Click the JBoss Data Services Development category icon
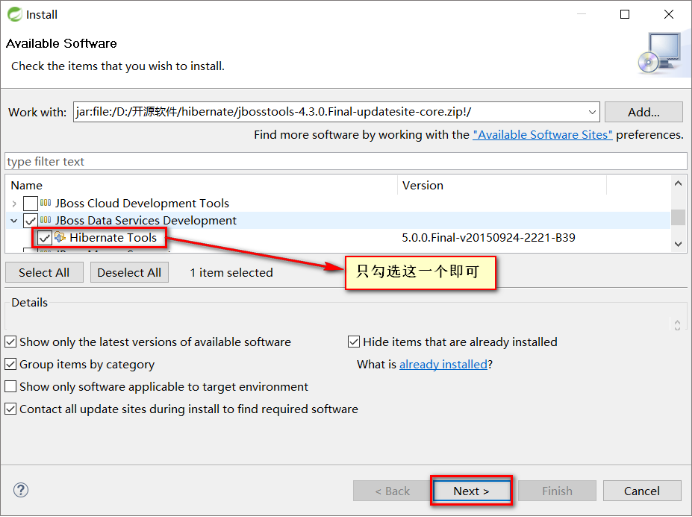 point(45,220)
